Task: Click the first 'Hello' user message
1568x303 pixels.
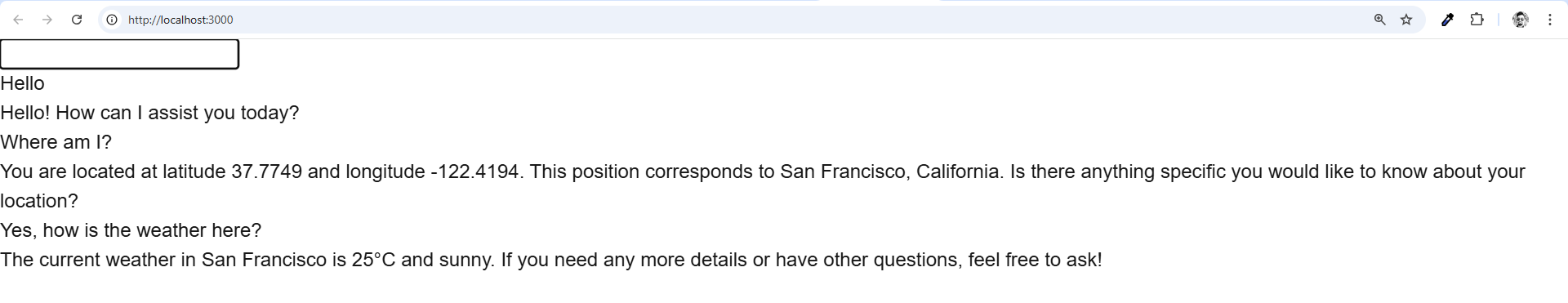Action: (22, 83)
